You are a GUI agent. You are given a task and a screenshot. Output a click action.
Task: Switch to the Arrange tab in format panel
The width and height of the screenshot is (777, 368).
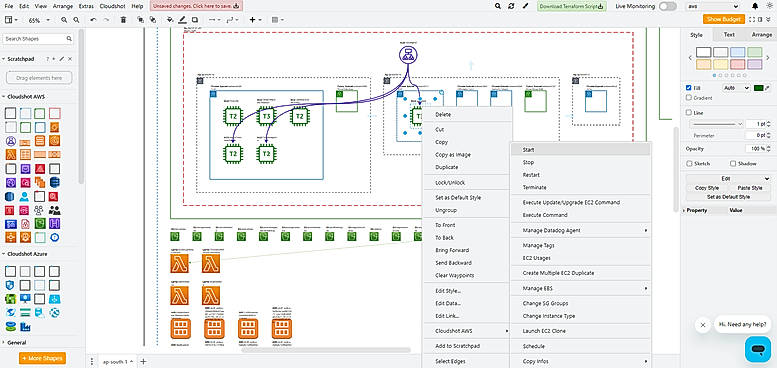click(x=761, y=35)
